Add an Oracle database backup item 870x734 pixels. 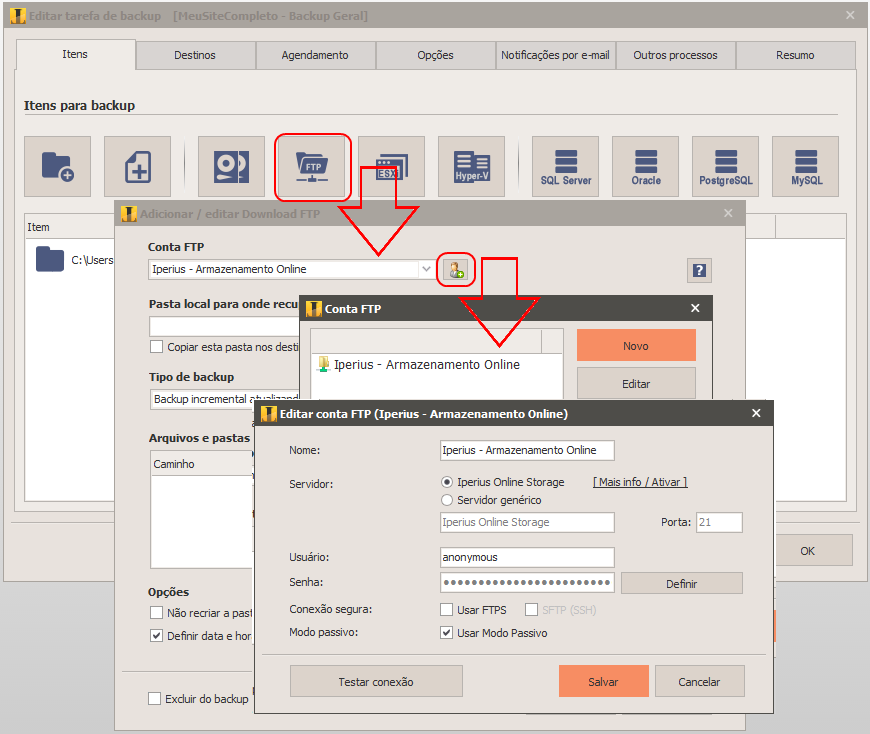[645, 166]
